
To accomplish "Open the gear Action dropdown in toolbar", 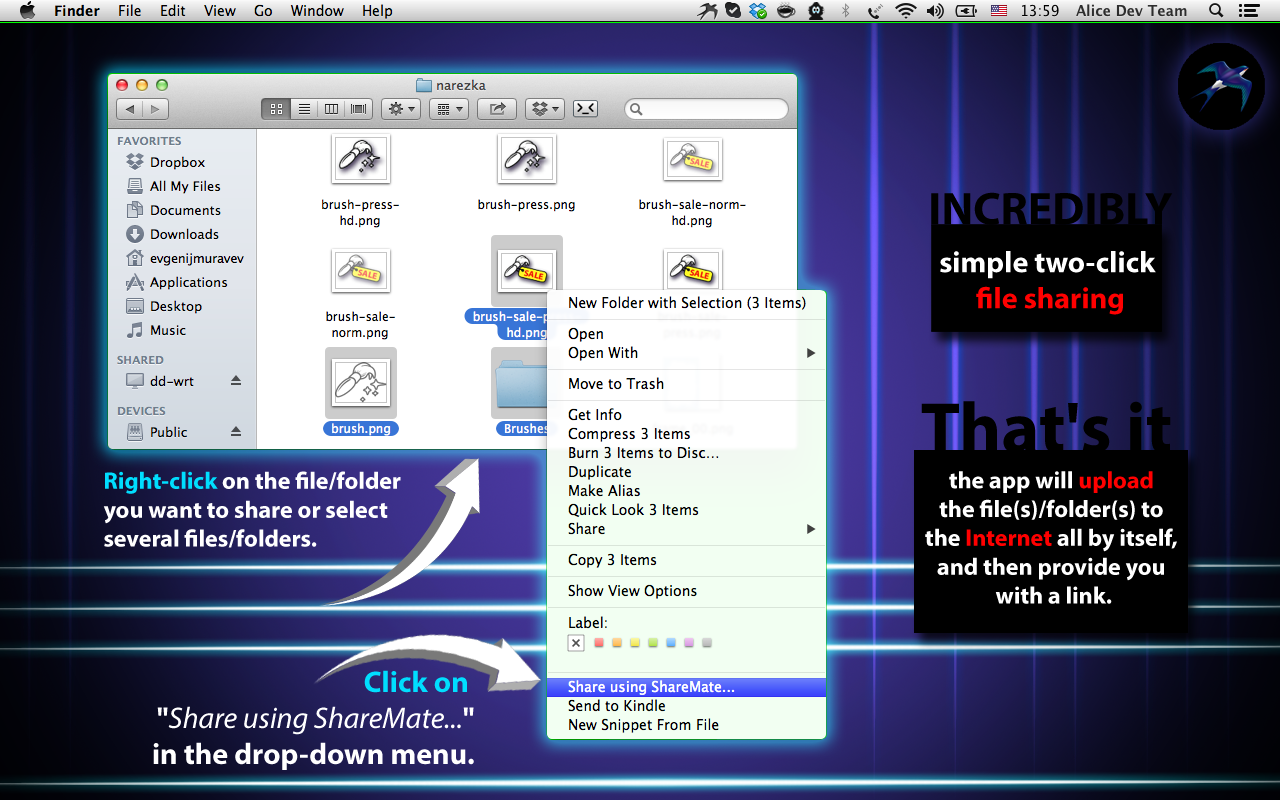I will coord(400,109).
